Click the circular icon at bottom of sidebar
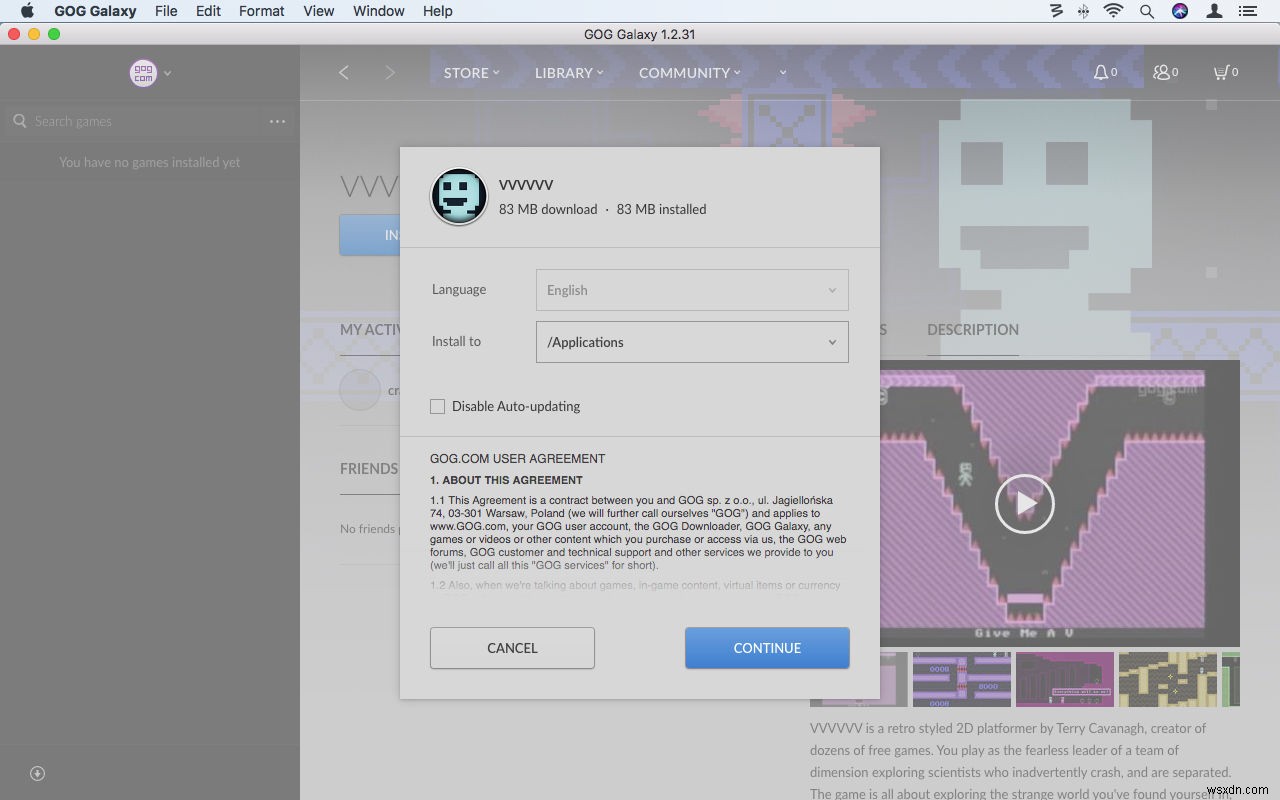The width and height of the screenshot is (1280, 800). tap(37, 773)
